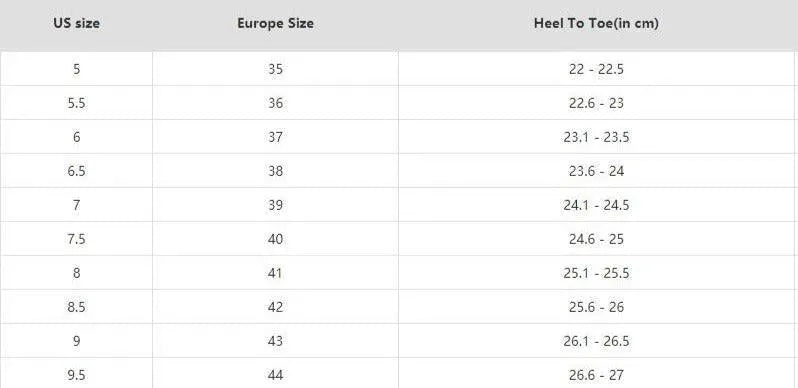
Task: Select Europe size 41 cell
Action: click(275, 273)
